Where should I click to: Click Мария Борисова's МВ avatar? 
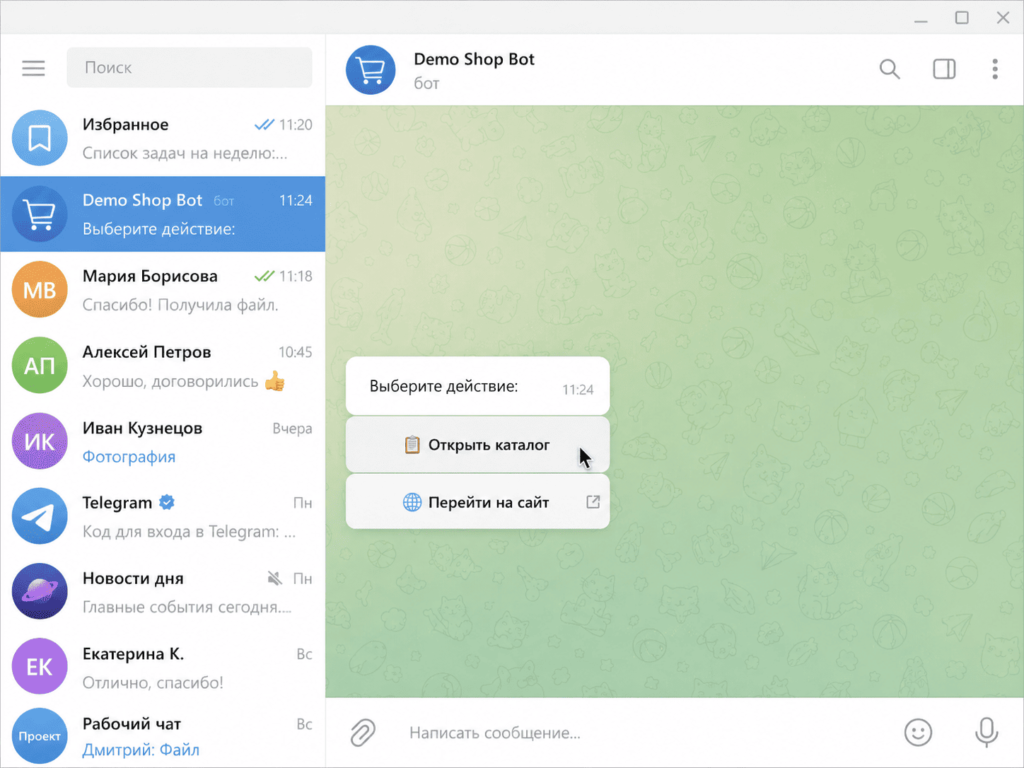(39, 289)
